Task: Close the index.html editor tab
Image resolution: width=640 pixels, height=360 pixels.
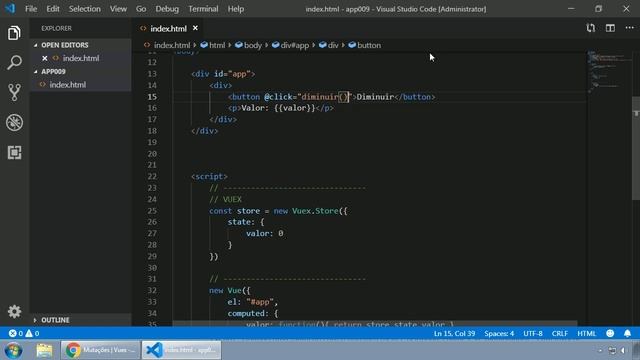Action: (195, 28)
